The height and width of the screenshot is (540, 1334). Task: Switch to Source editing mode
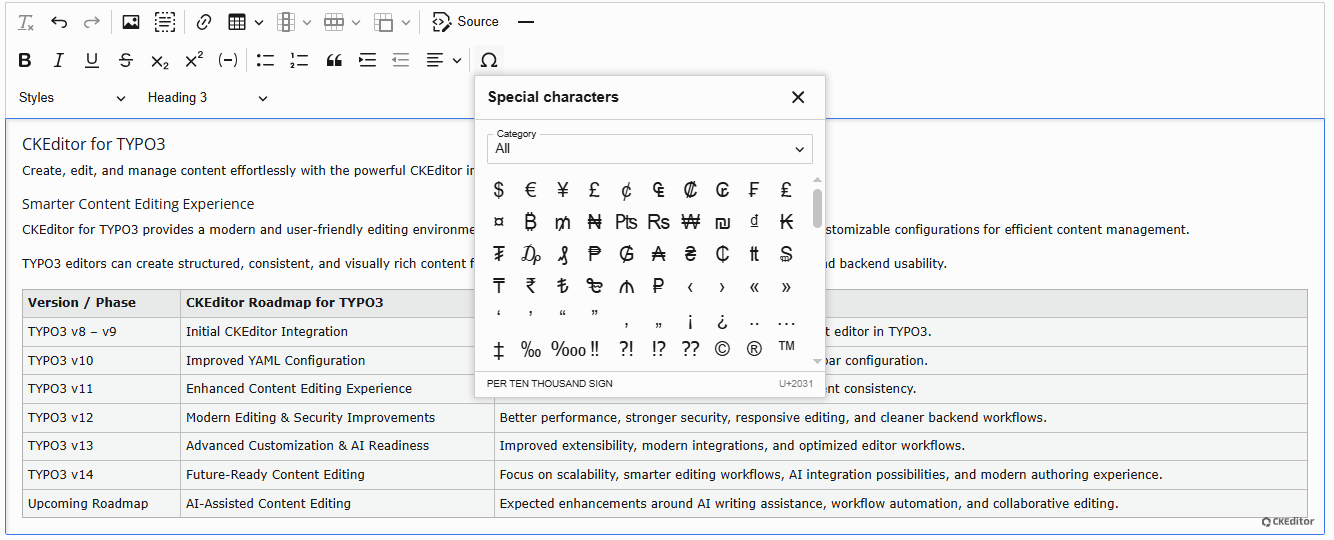coord(466,22)
